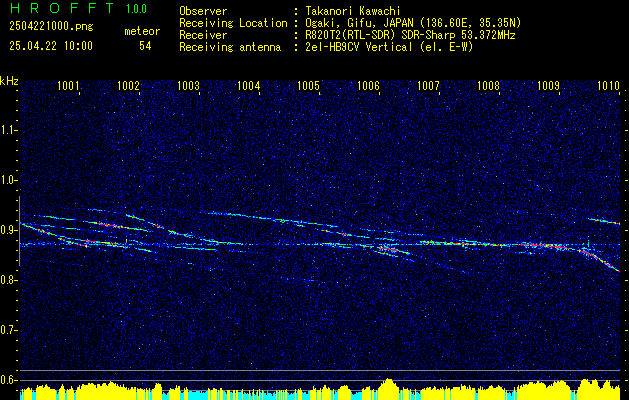
Task: Click time marker 1002
Action: point(128,85)
